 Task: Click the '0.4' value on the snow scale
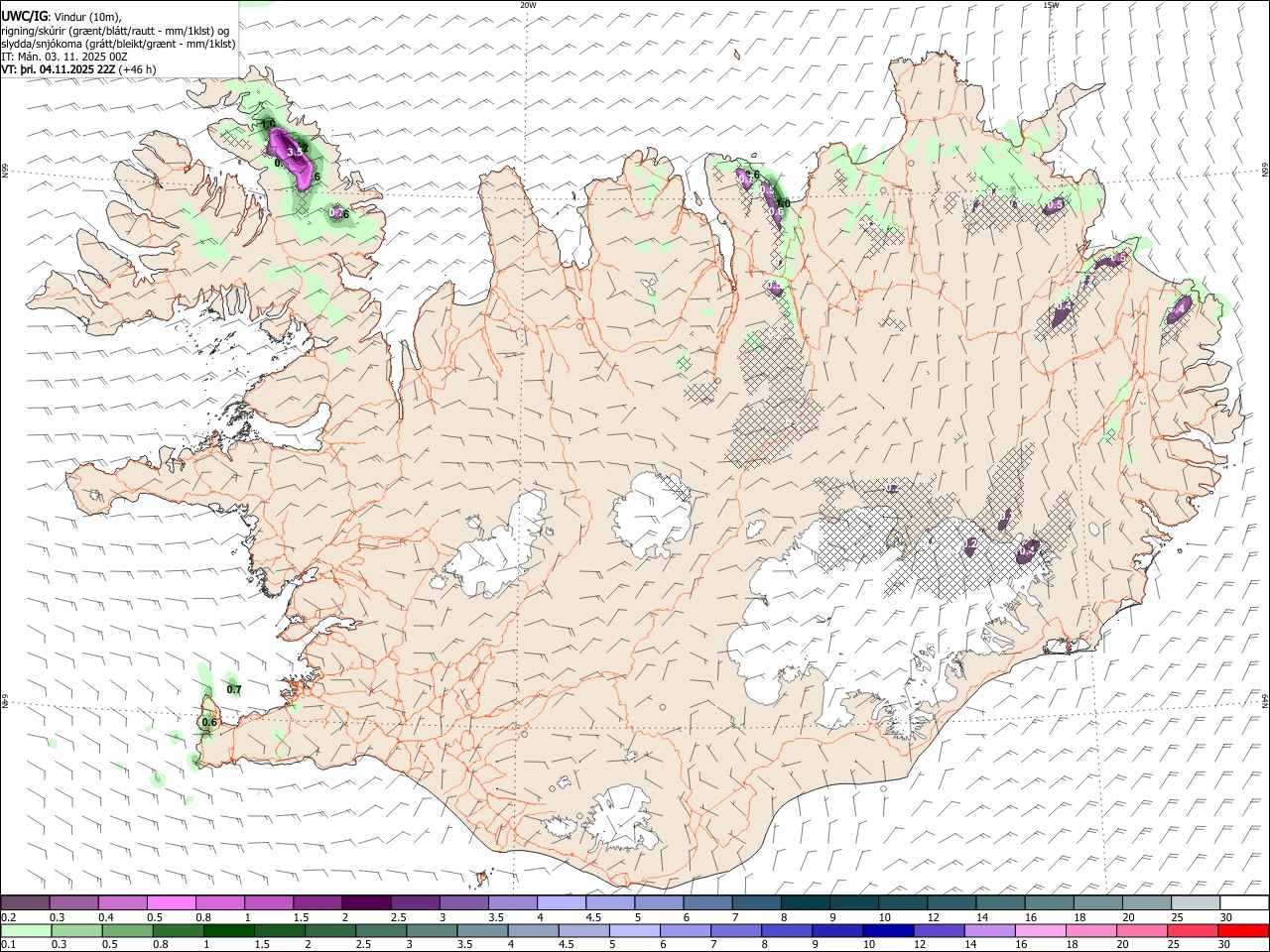tap(107, 917)
